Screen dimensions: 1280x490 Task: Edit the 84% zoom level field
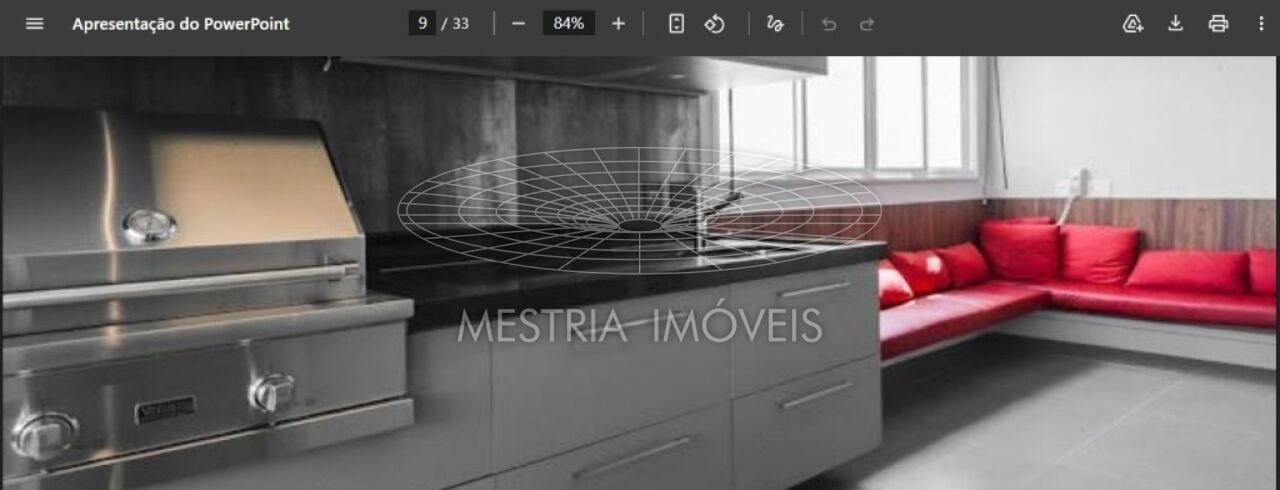tap(568, 23)
